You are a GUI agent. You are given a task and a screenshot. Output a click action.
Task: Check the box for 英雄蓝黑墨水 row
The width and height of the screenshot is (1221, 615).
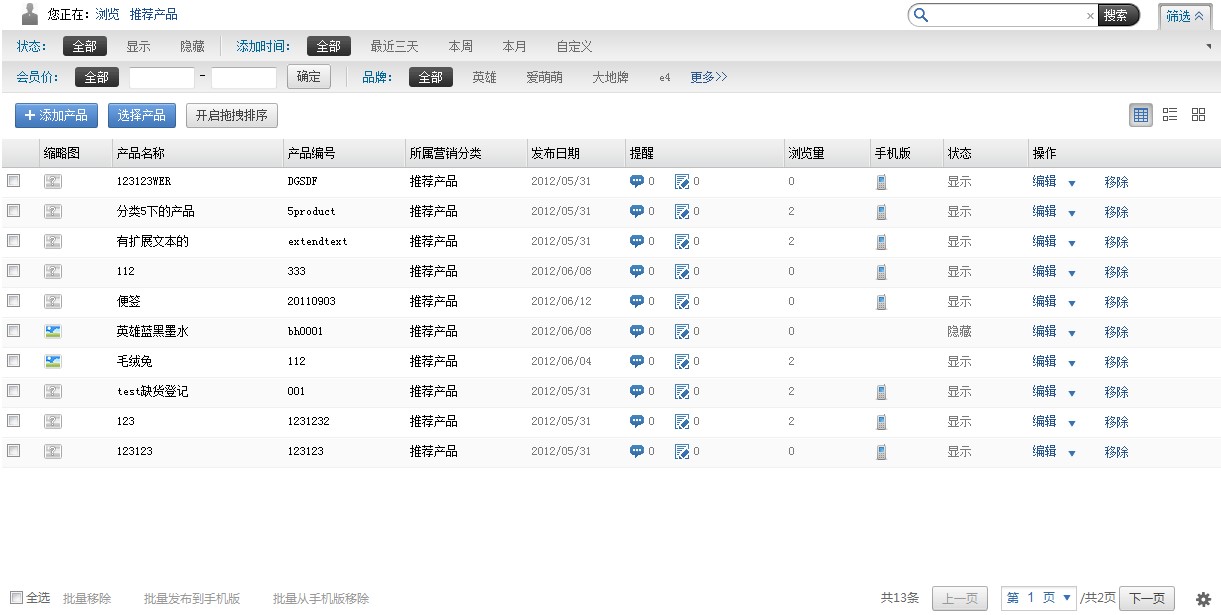coord(14,331)
